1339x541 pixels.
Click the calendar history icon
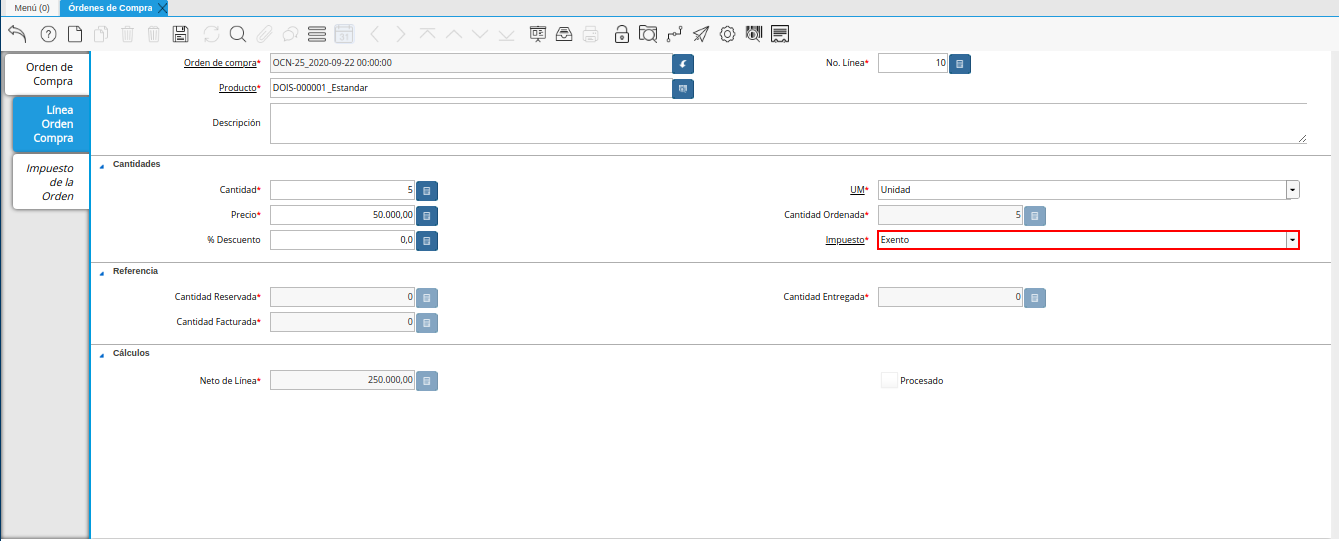click(x=344, y=34)
